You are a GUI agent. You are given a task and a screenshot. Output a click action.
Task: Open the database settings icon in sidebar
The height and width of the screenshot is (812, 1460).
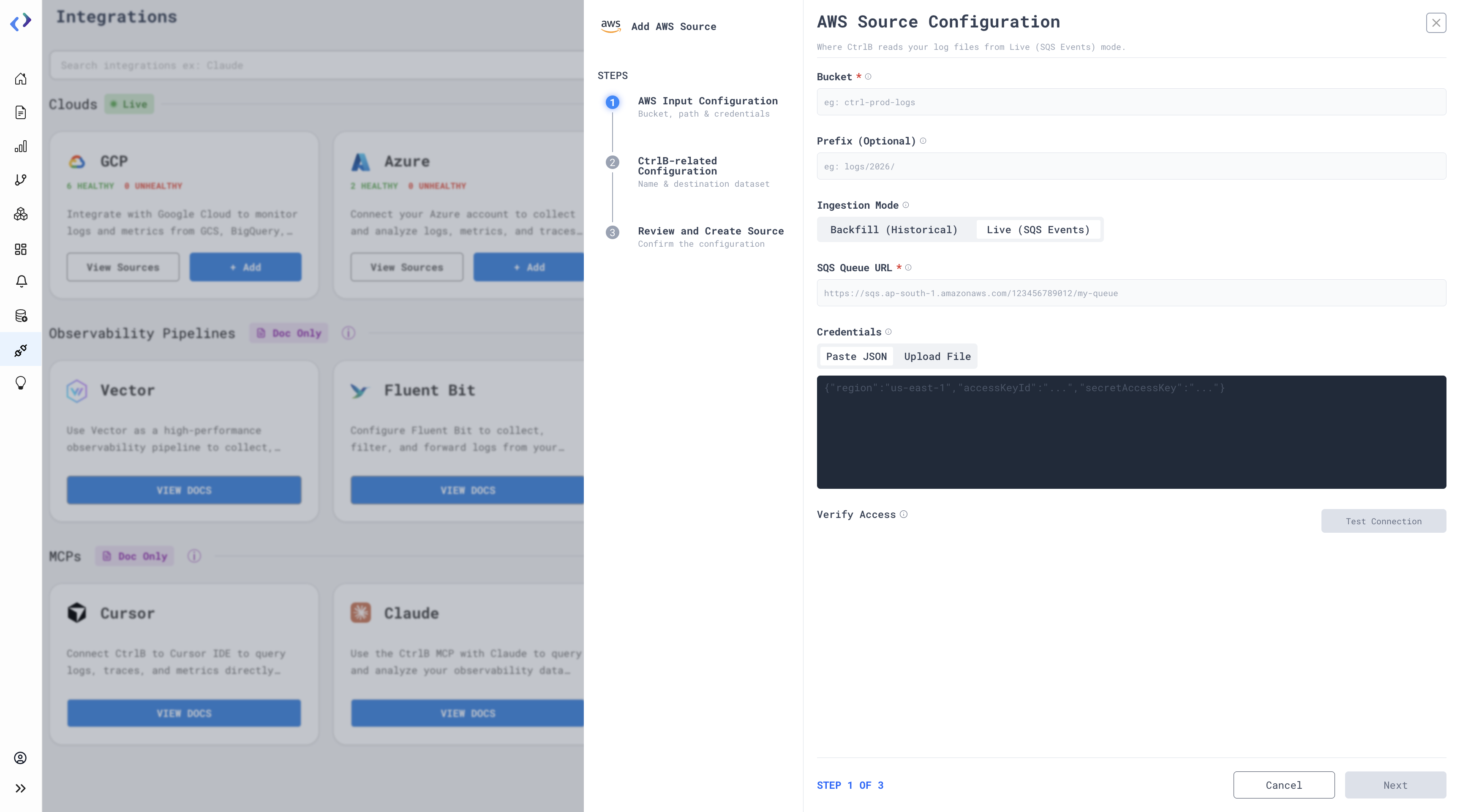click(21, 316)
